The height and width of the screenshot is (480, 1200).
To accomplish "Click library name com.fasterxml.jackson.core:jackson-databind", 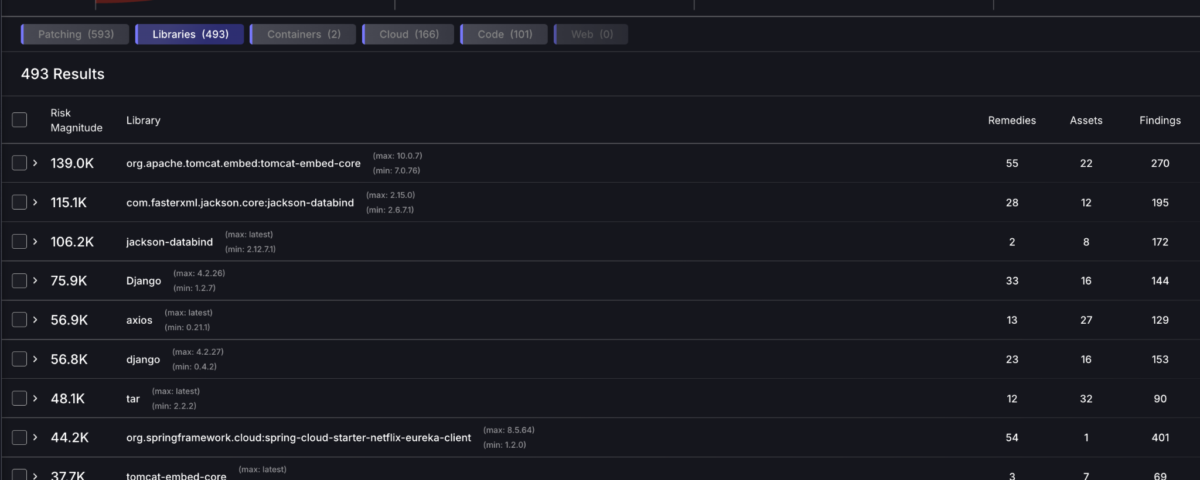I will [x=240, y=202].
